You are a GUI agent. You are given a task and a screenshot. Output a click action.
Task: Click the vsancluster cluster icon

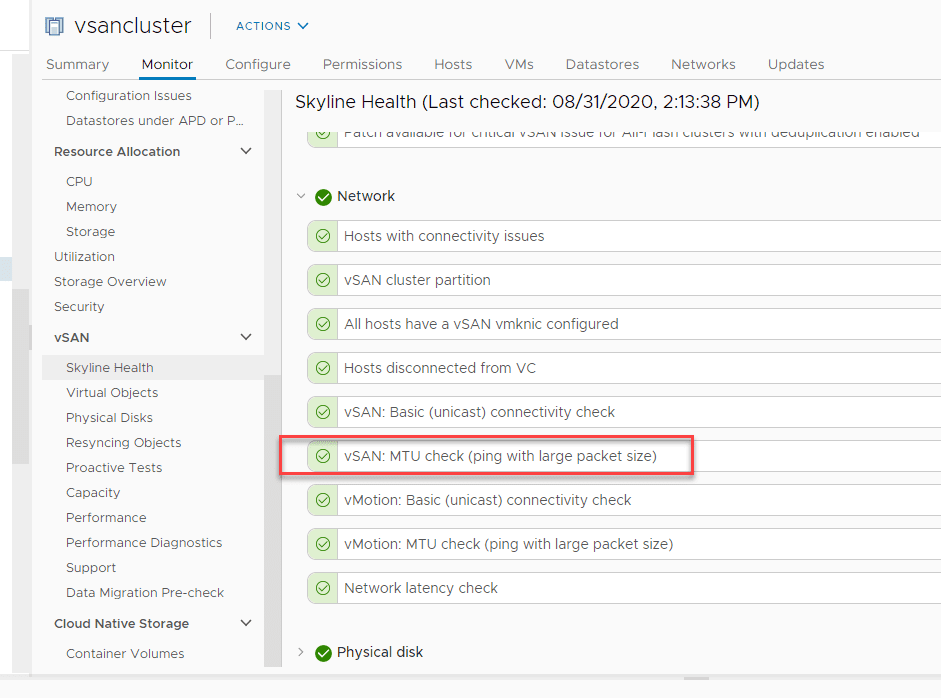(54, 26)
